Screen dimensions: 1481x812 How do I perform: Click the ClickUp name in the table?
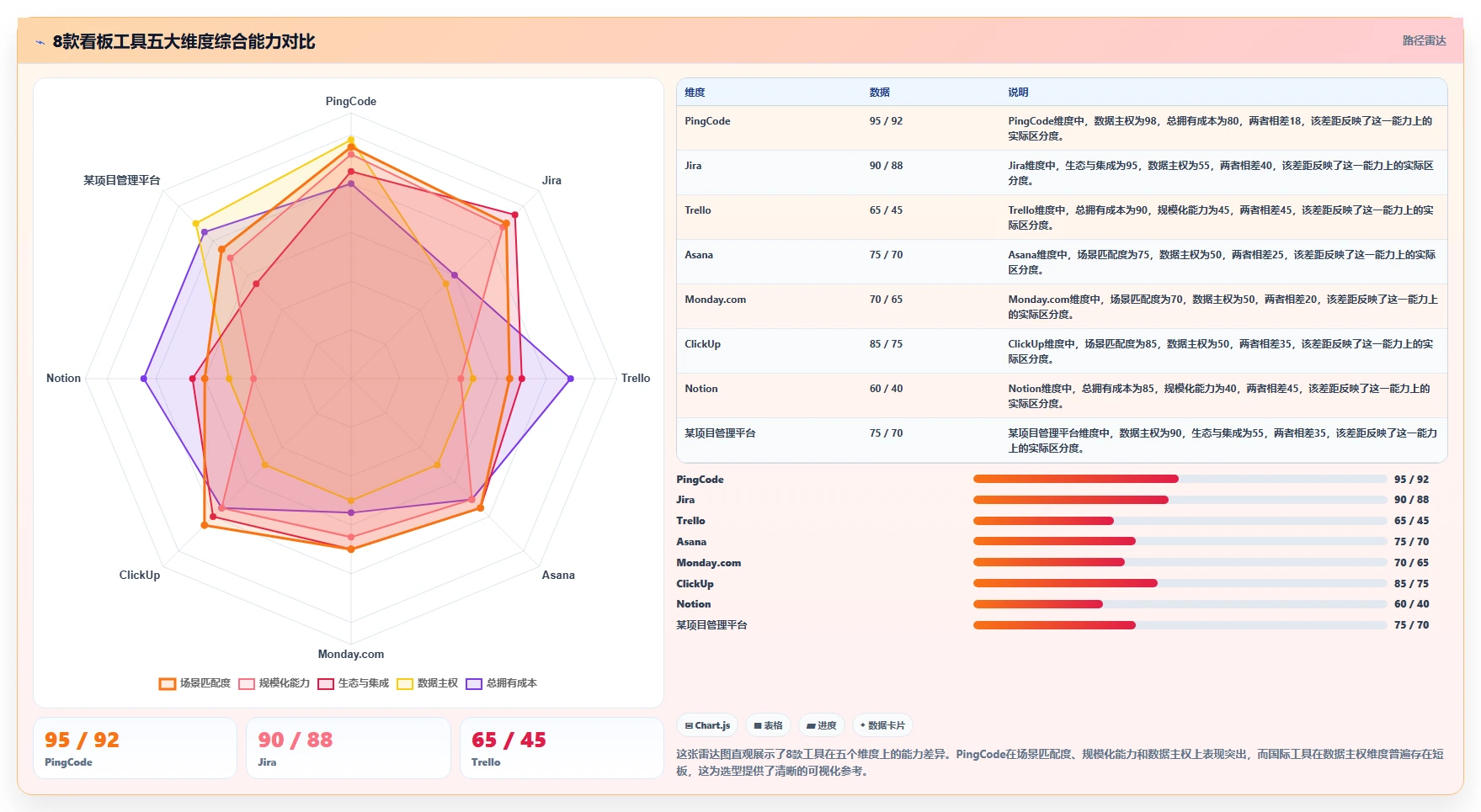point(703,344)
